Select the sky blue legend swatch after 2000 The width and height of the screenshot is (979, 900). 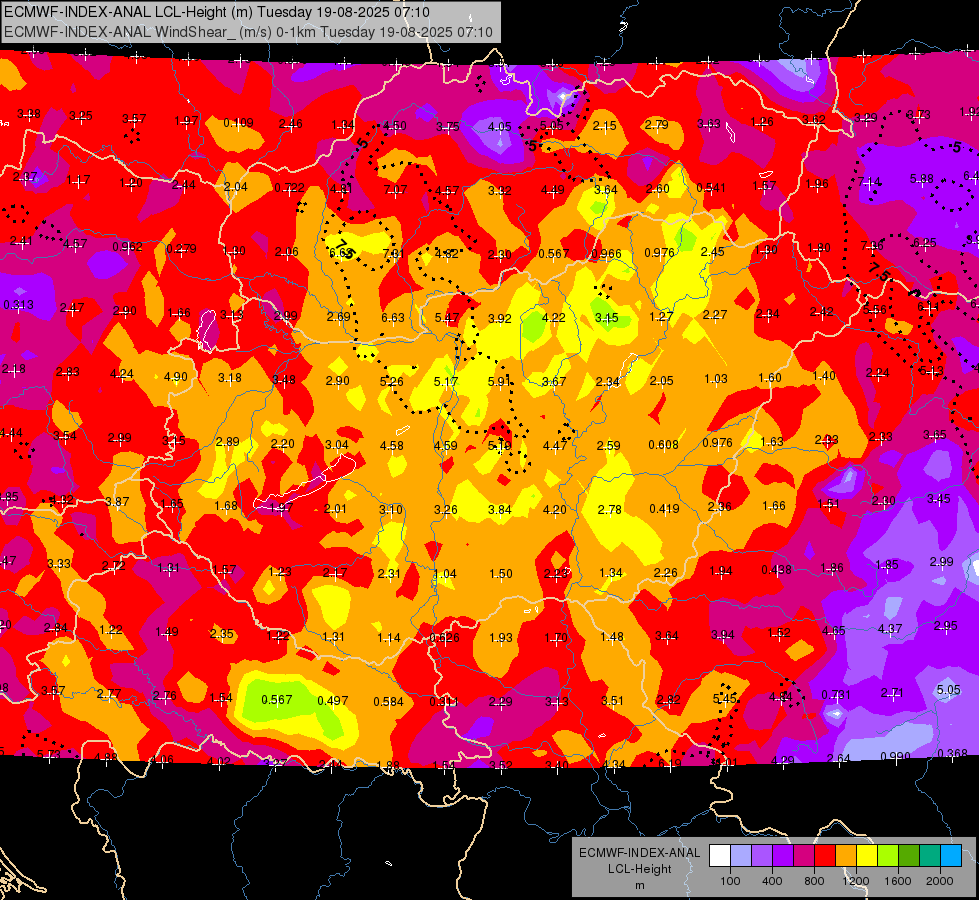pos(951,856)
